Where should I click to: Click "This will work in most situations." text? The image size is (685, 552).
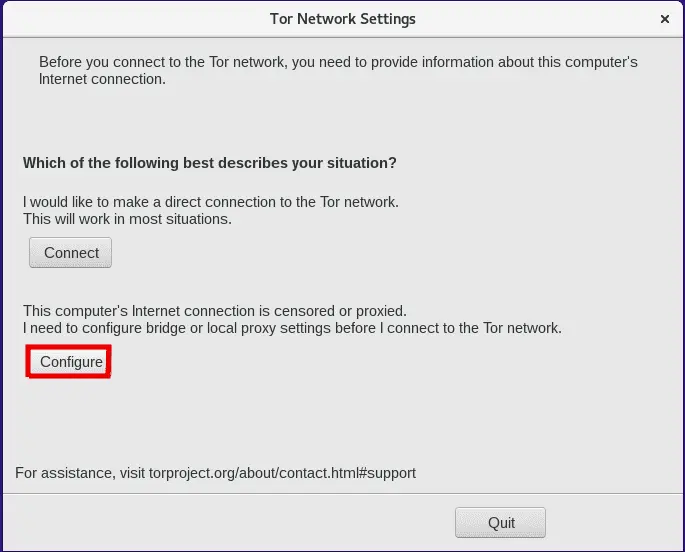[x=127, y=218]
